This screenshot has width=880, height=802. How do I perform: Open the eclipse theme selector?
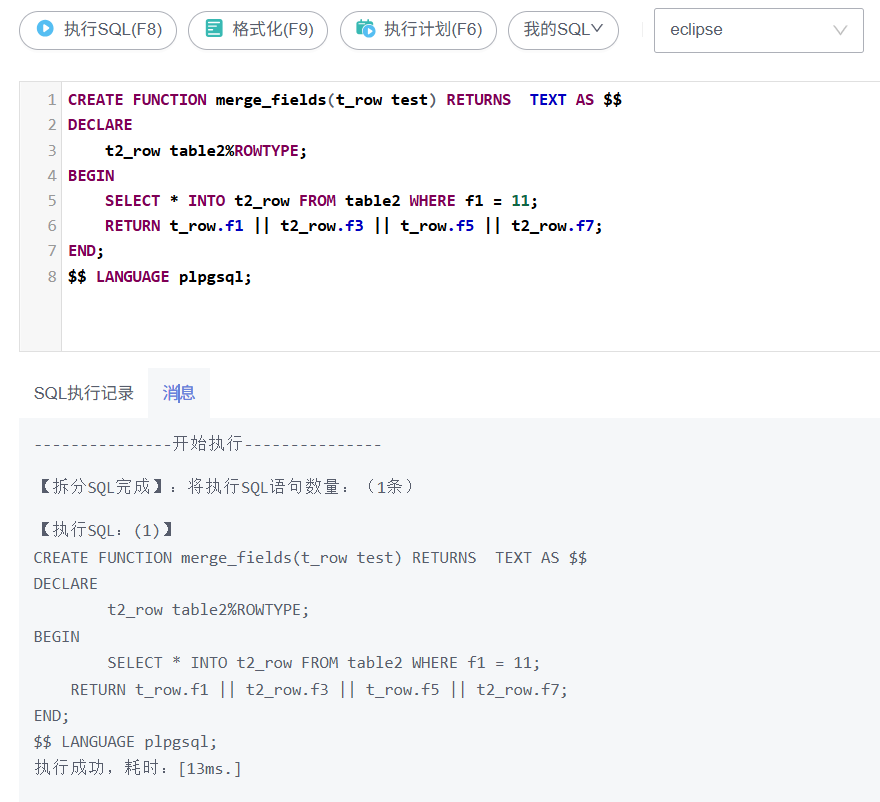click(758, 30)
